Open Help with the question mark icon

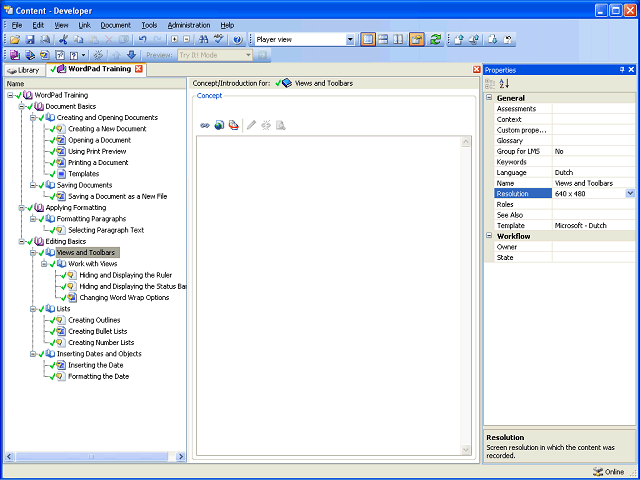(x=238, y=40)
